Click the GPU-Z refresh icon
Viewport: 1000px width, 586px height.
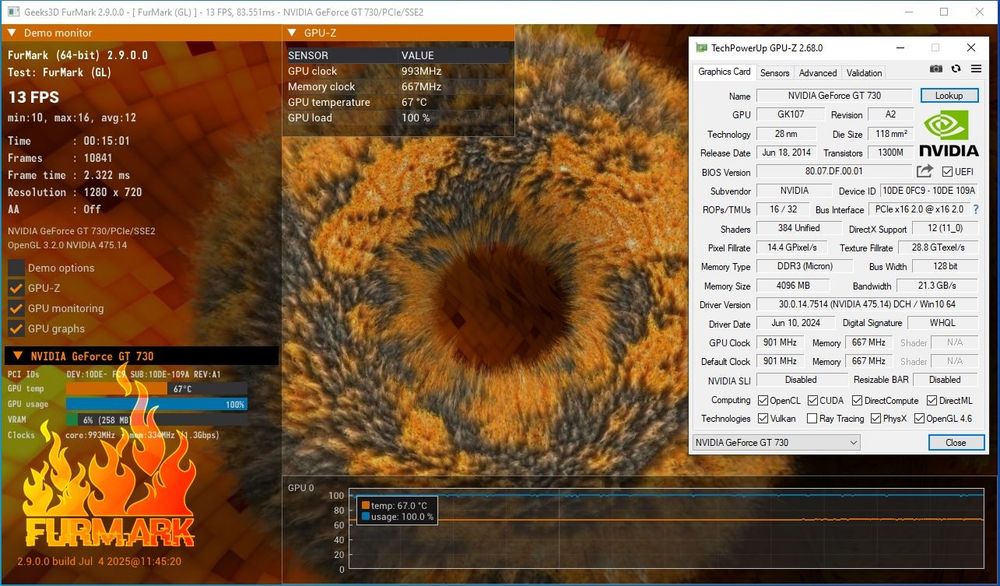pyautogui.click(x=955, y=69)
